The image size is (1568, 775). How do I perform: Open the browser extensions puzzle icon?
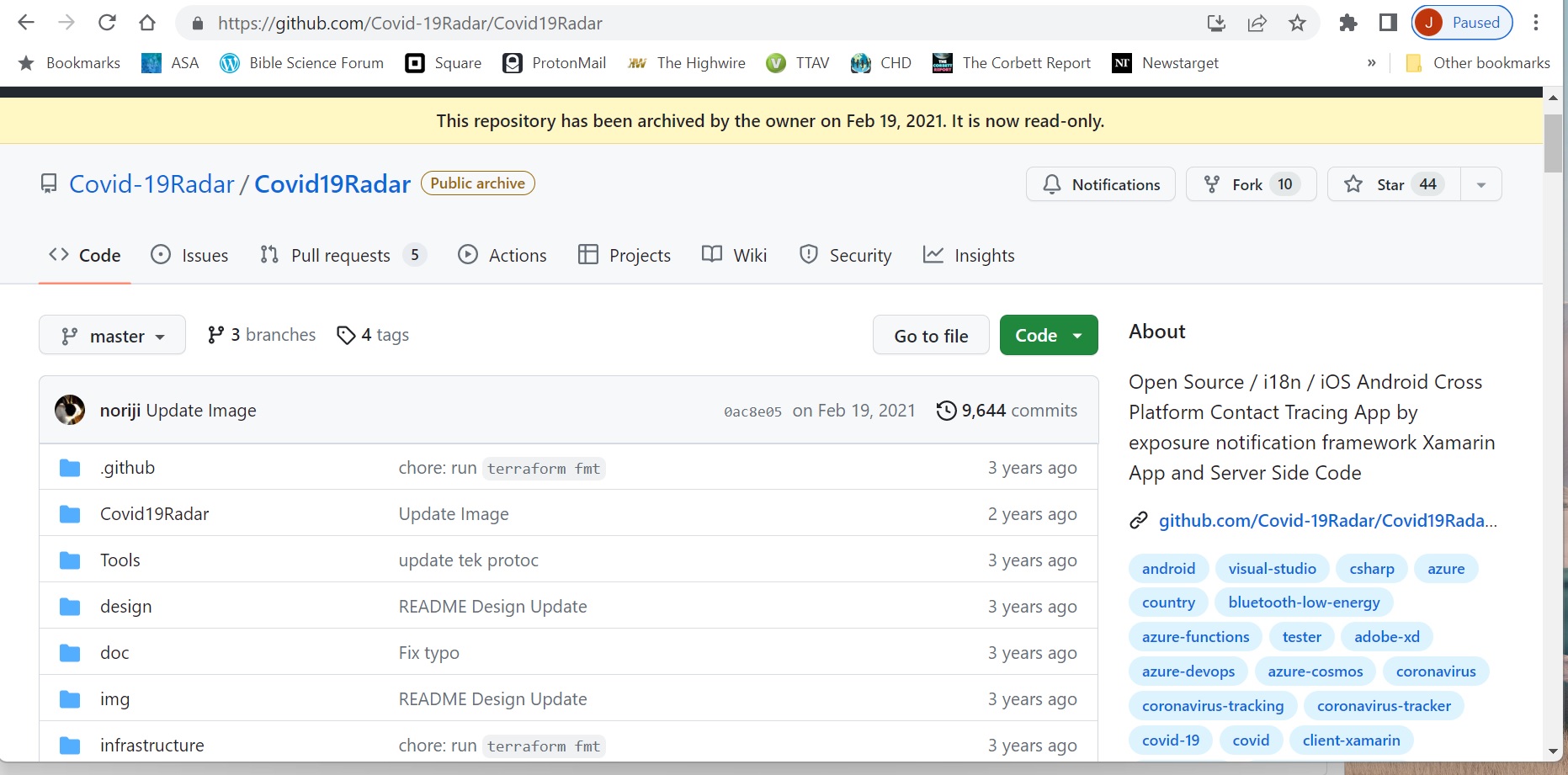(x=1347, y=23)
